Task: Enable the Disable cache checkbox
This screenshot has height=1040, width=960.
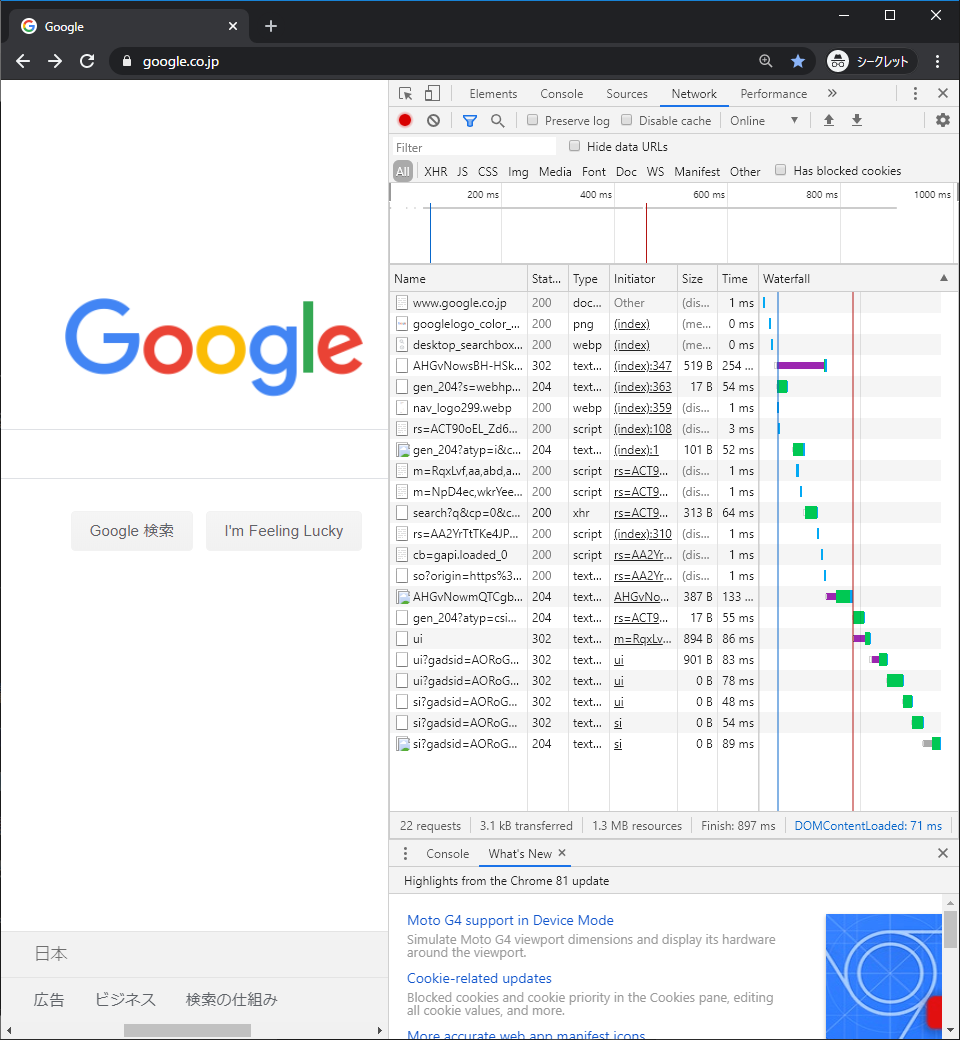Action: coord(626,120)
